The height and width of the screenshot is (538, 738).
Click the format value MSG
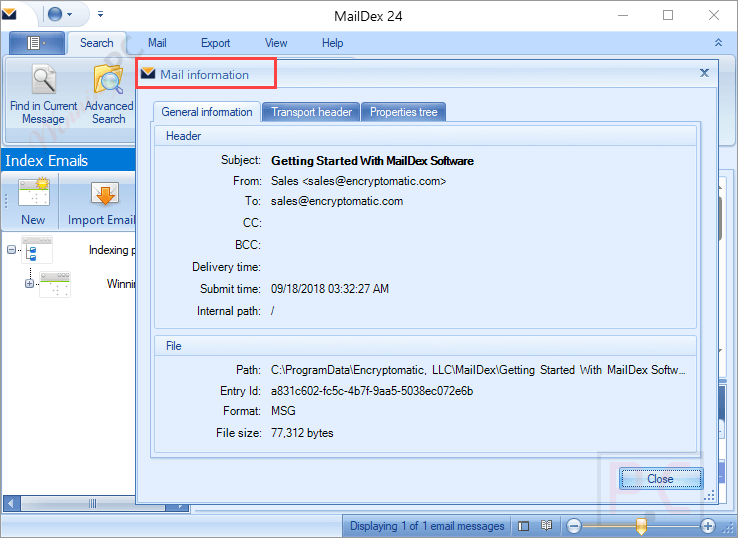pyautogui.click(x=283, y=411)
